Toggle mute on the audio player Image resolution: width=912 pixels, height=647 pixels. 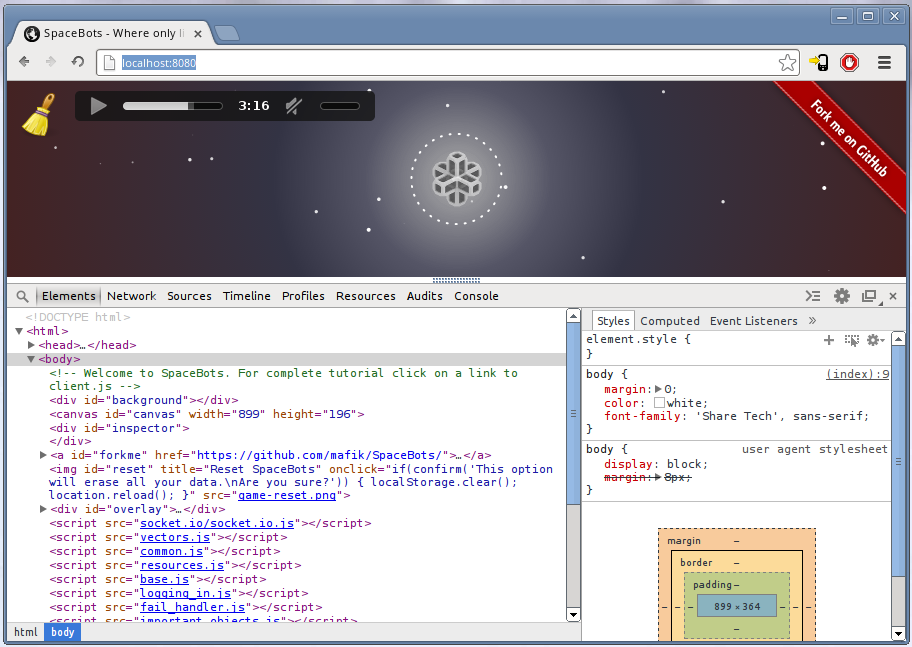(294, 106)
